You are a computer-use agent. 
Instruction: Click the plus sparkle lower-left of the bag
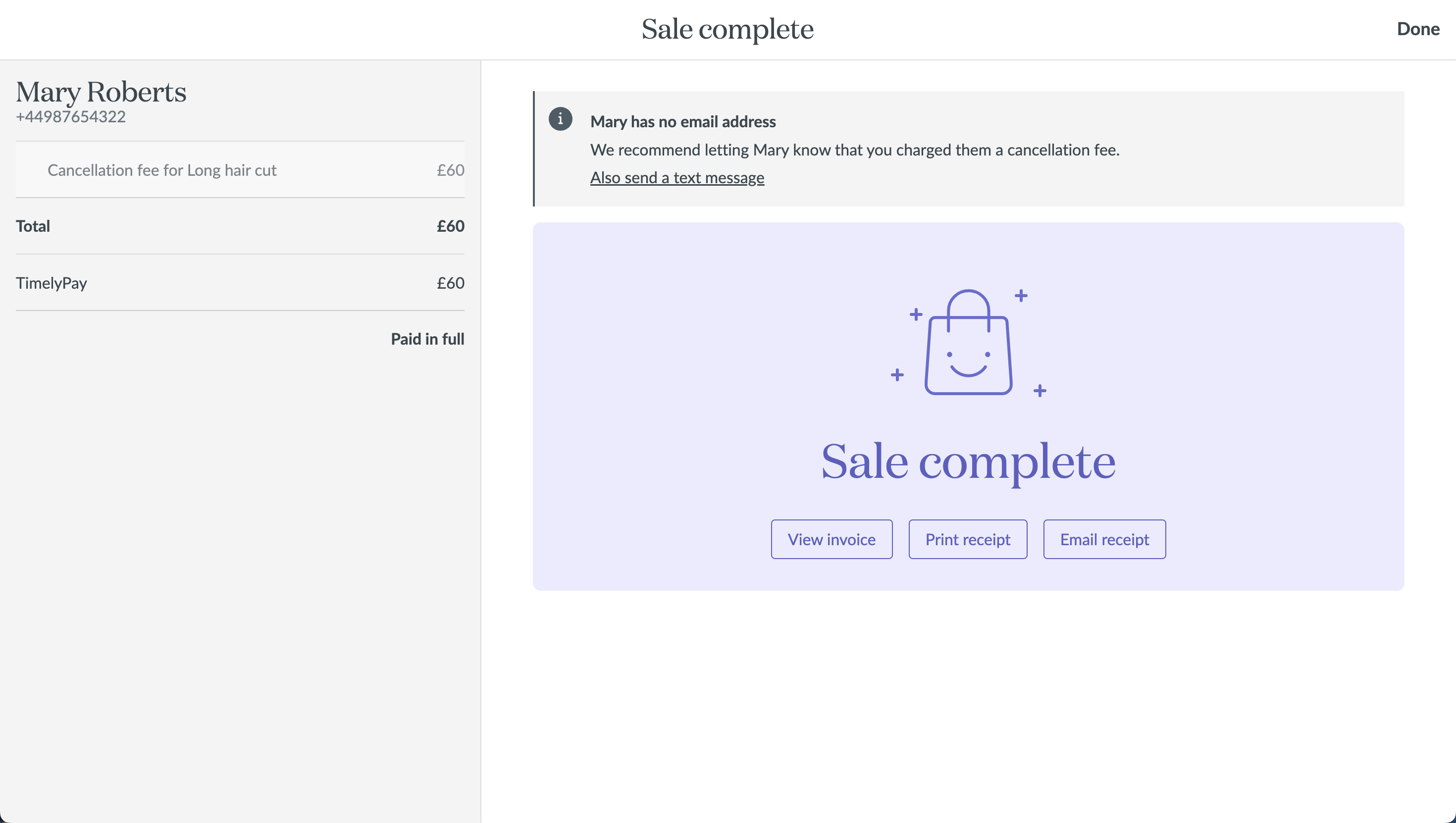pyautogui.click(x=897, y=375)
